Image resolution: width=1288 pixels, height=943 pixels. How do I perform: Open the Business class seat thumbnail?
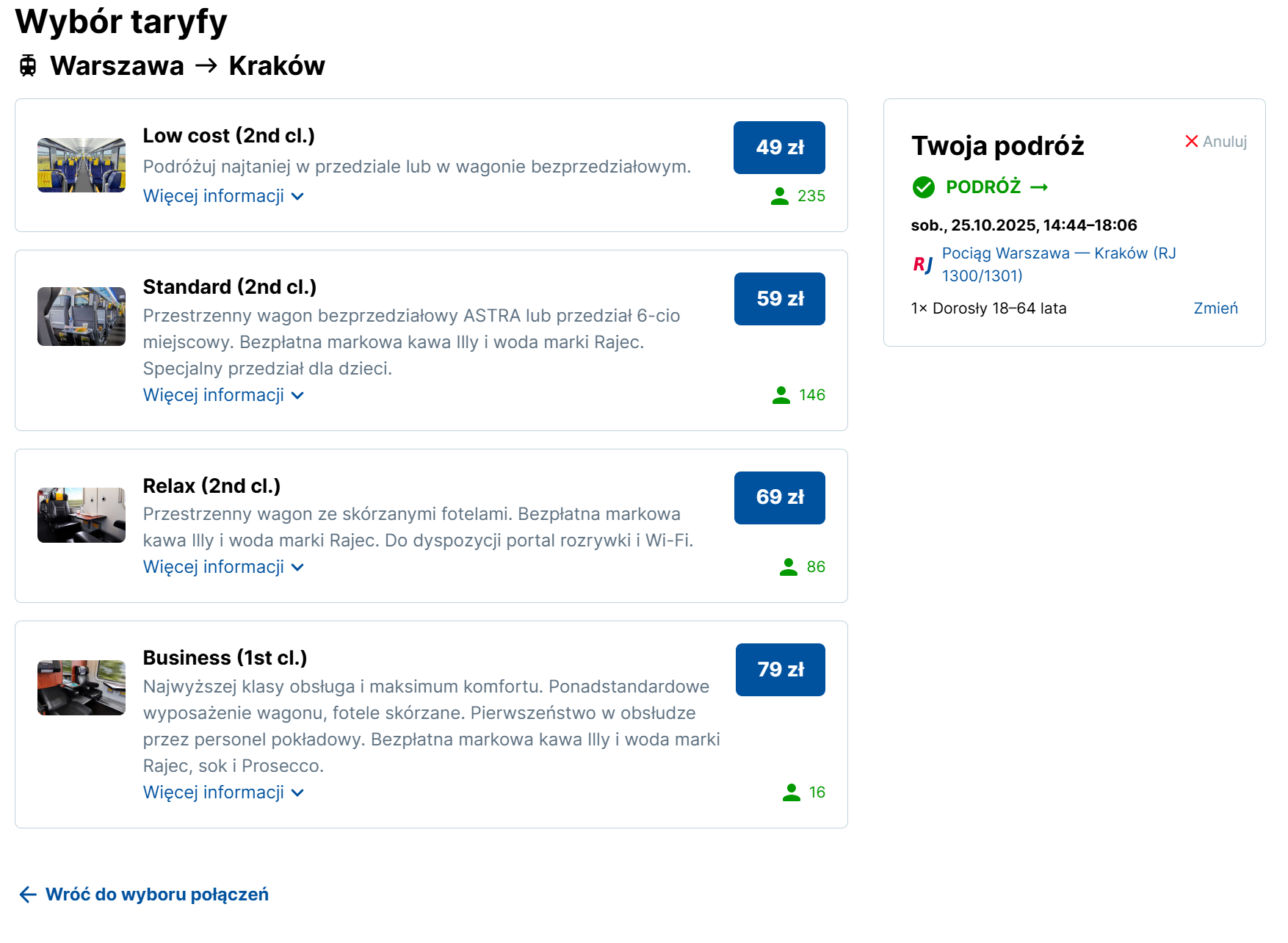click(82, 687)
